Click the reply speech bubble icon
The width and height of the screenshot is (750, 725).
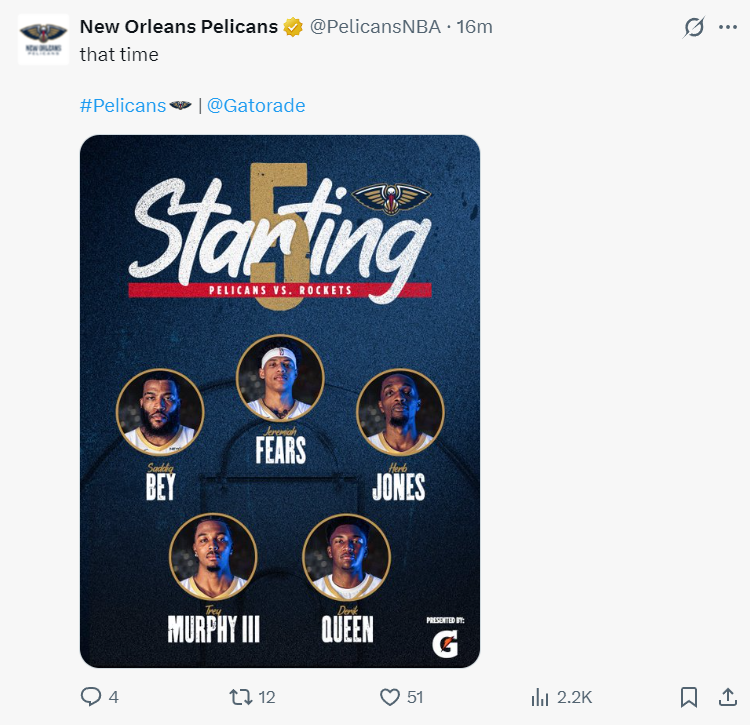click(91, 697)
